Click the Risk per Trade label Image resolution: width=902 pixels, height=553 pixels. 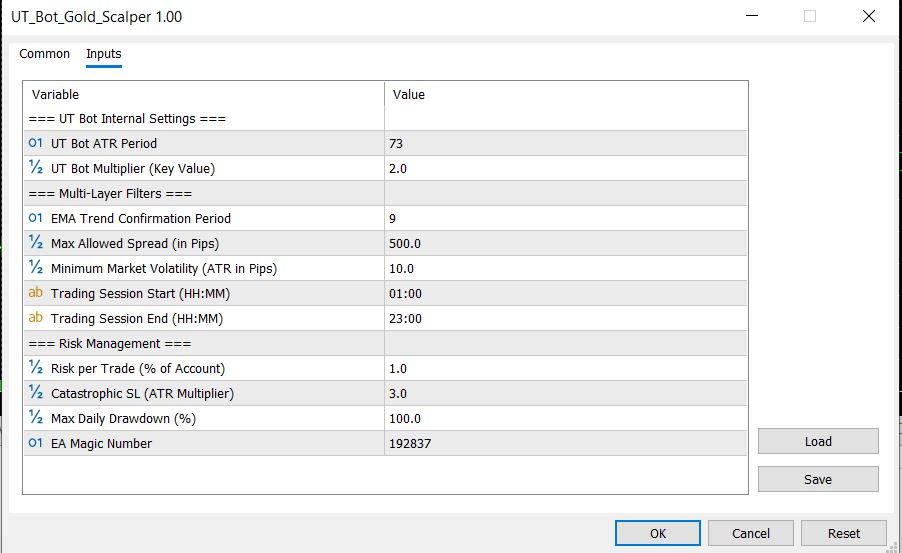point(138,368)
